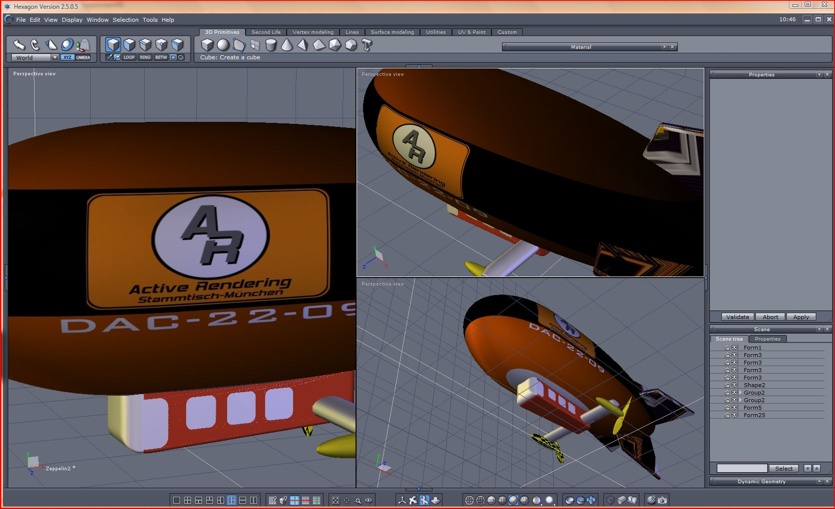Click the RING selection button

(145, 57)
